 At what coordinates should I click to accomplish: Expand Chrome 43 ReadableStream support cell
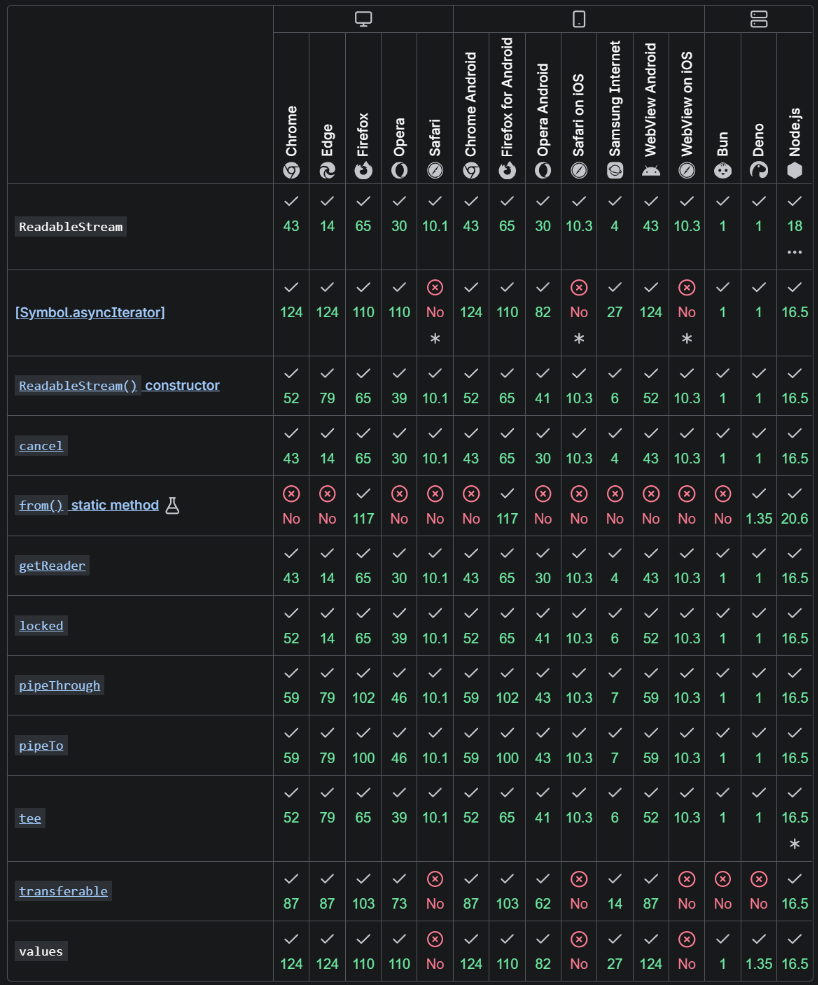coord(291,227)
